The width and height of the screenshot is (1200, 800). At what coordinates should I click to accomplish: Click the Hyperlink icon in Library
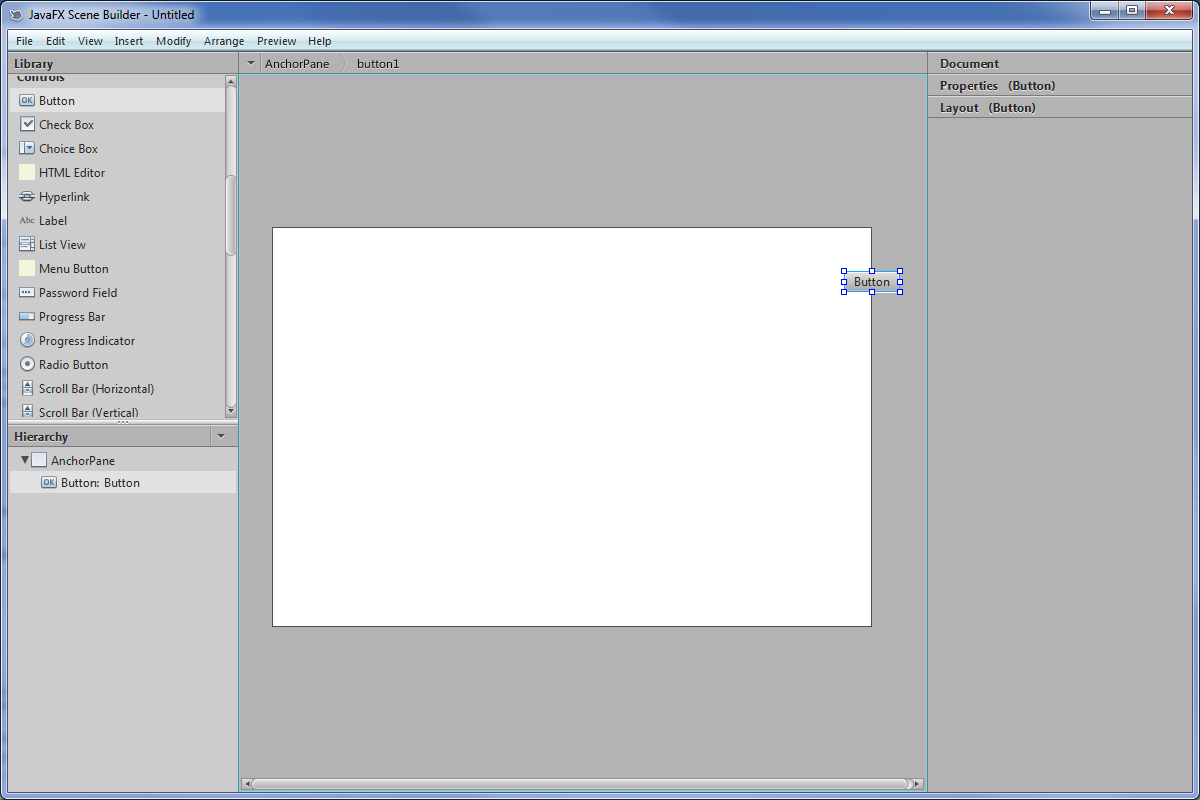27,197
